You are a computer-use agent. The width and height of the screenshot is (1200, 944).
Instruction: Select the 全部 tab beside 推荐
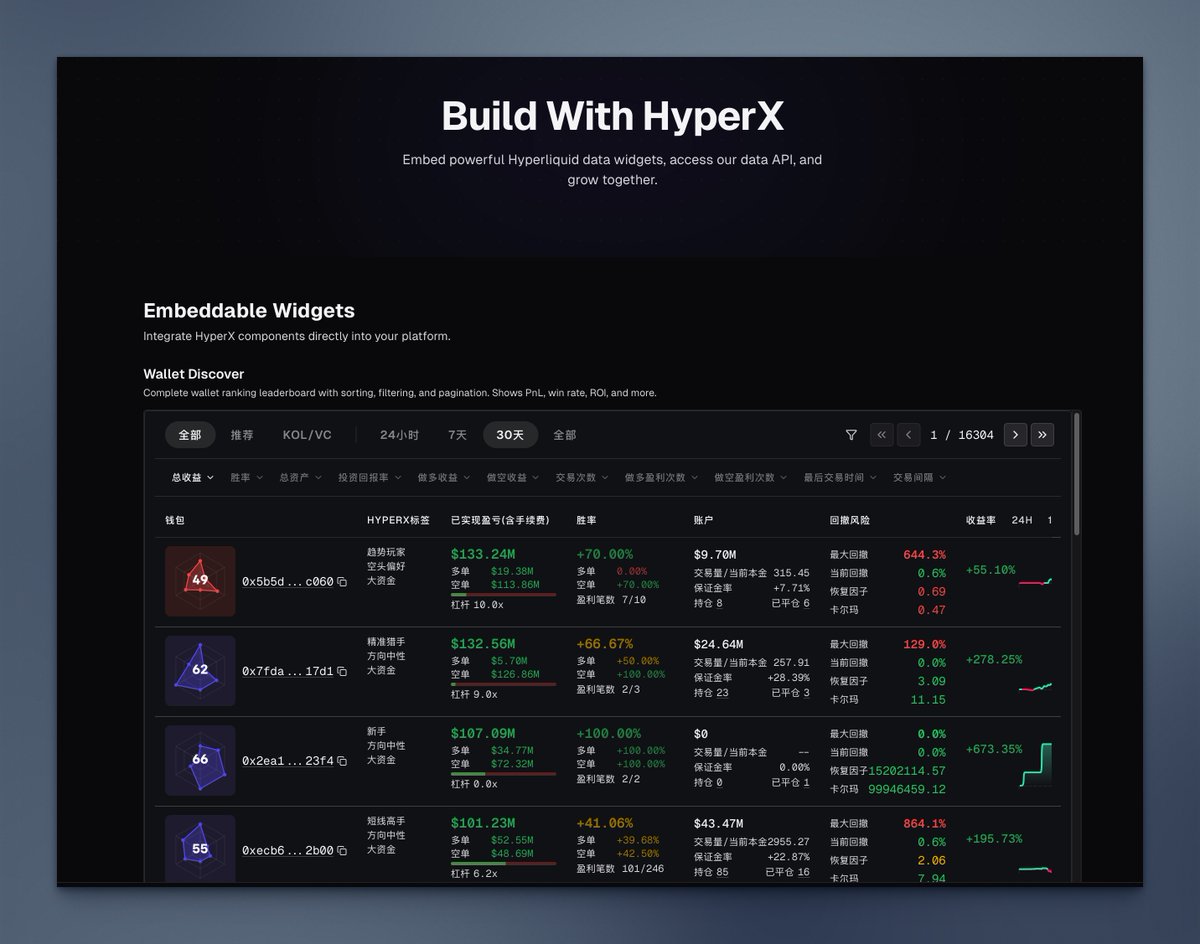tap(190, 435)
